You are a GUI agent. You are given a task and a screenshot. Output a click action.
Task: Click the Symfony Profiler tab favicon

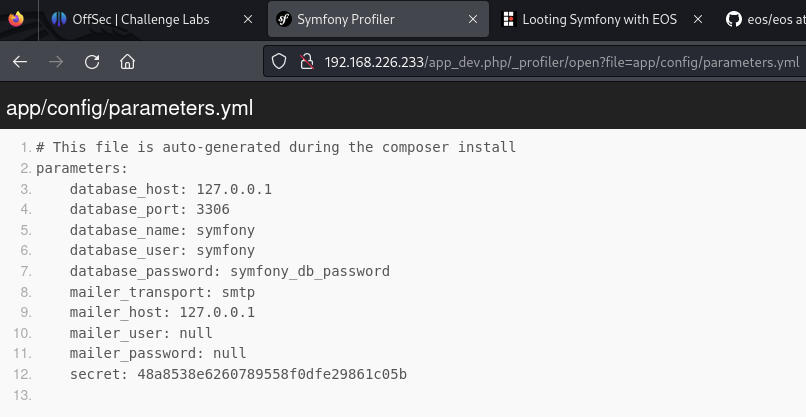click(284, 19)
